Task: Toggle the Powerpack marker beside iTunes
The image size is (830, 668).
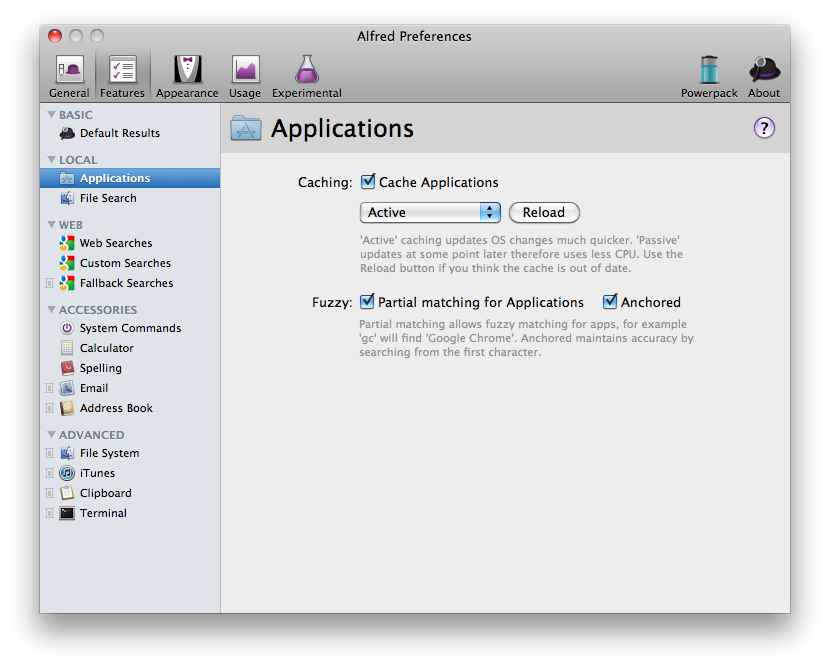Action: point(49,473)
